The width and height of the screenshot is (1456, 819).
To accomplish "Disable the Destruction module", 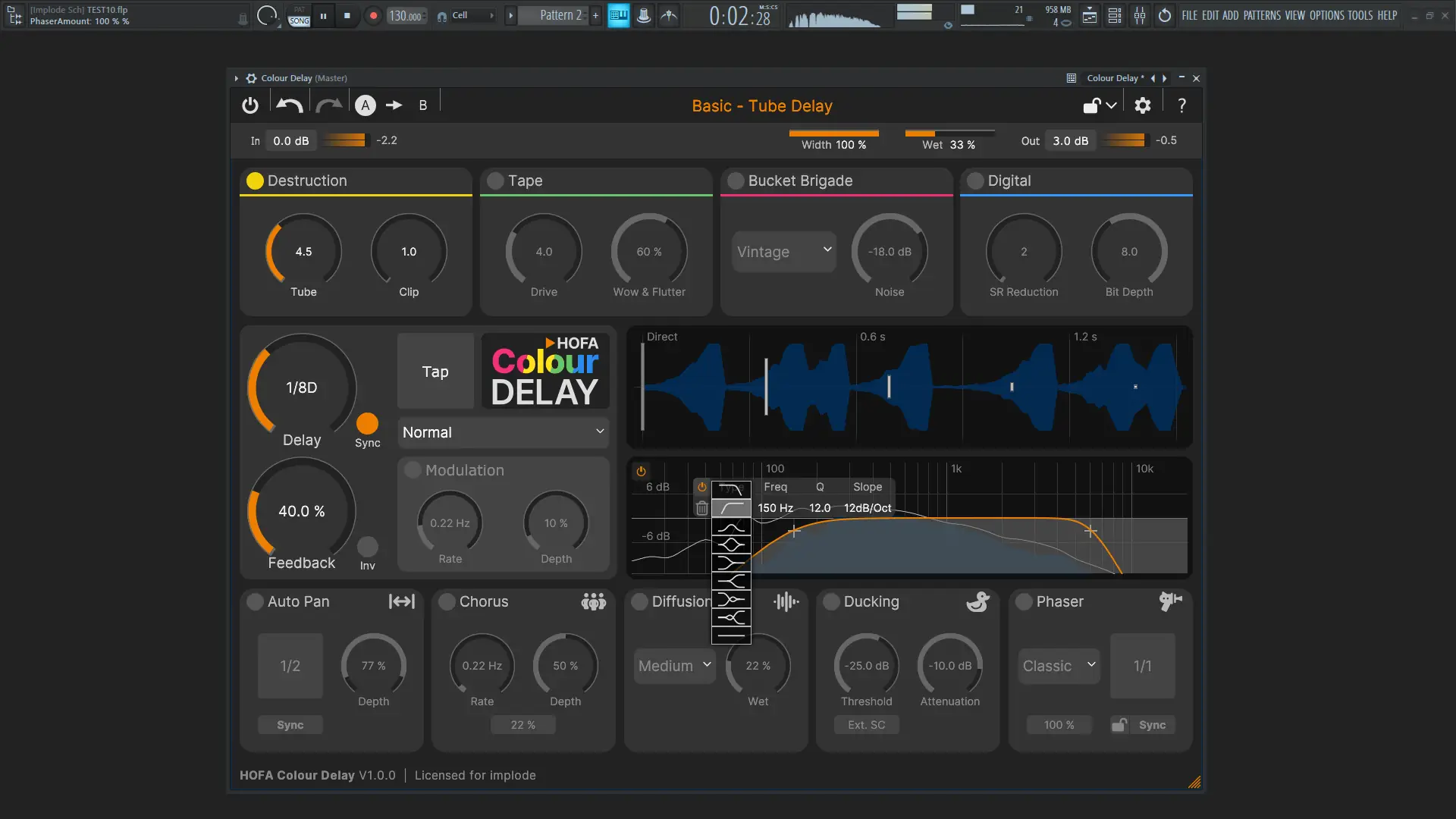I will click(x=255, y=180).
